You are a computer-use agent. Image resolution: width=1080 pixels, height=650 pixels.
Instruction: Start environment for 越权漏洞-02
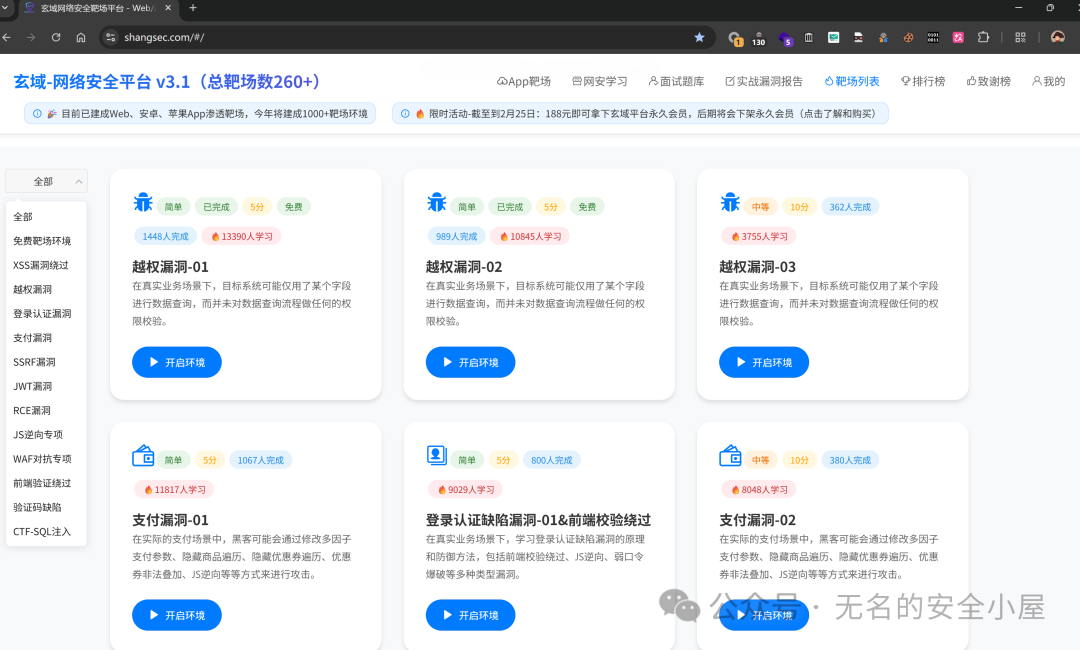470,362
